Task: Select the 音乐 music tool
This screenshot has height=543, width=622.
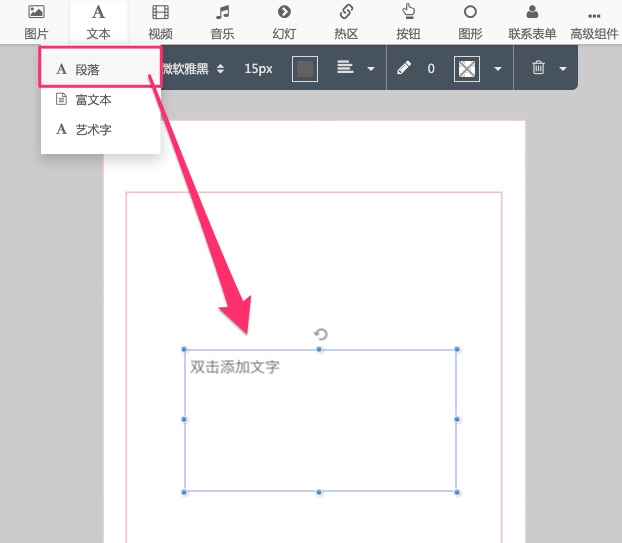Action: tap(222, 21)
